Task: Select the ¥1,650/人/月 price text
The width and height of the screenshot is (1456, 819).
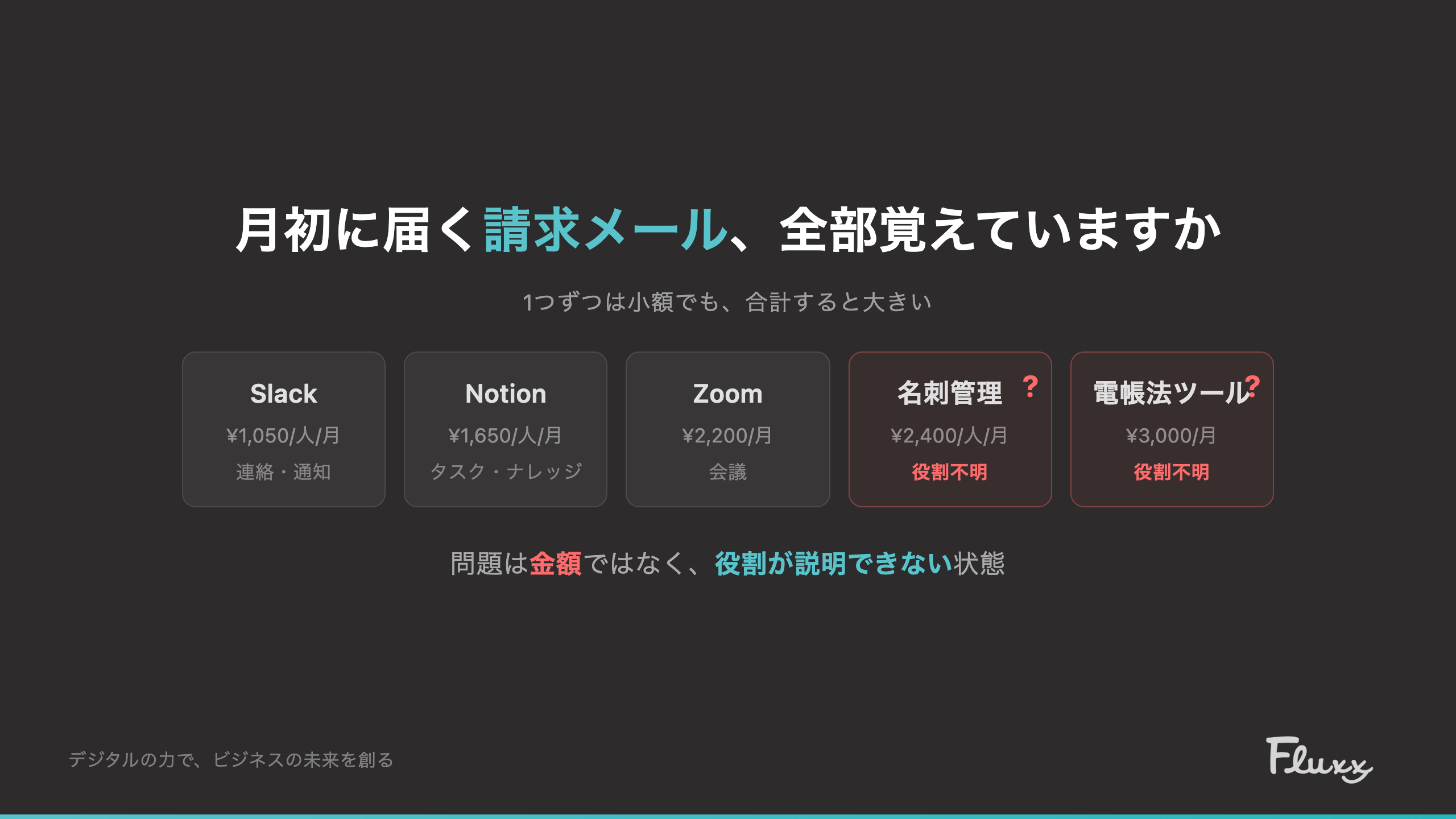Action: pos(505,436)
